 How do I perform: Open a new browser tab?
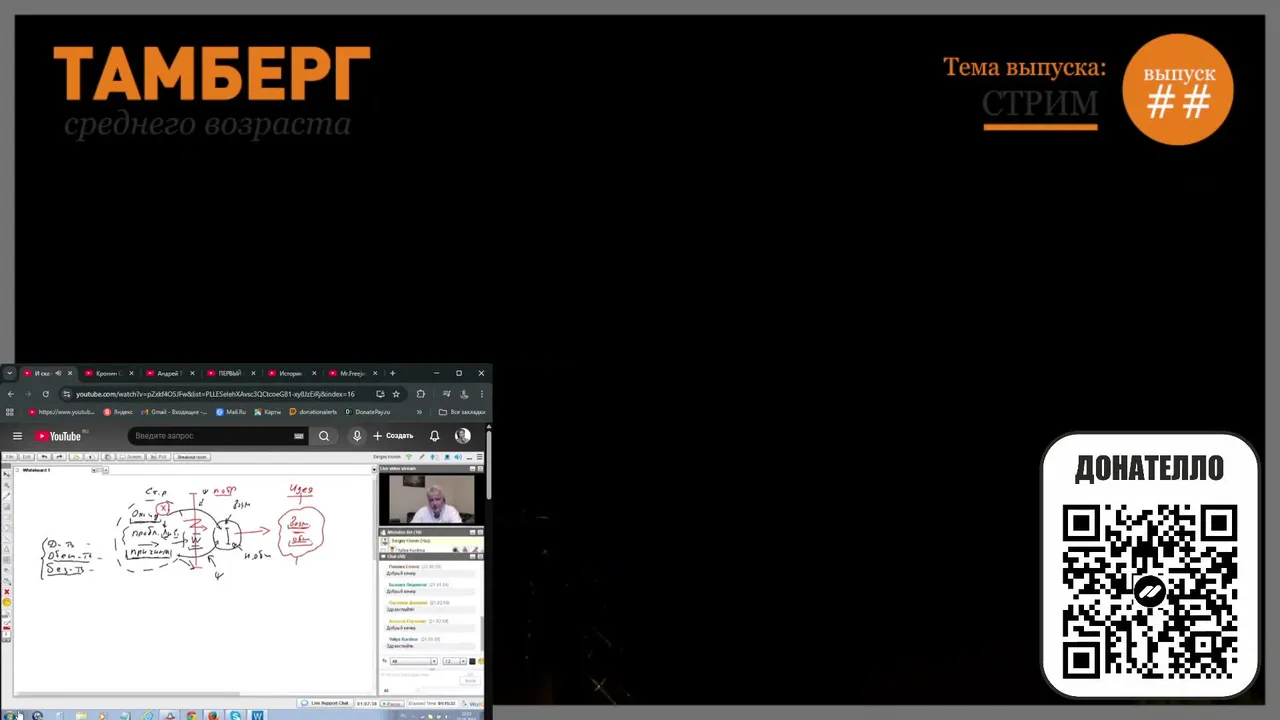pyautogui.click(x=392, y=373)
